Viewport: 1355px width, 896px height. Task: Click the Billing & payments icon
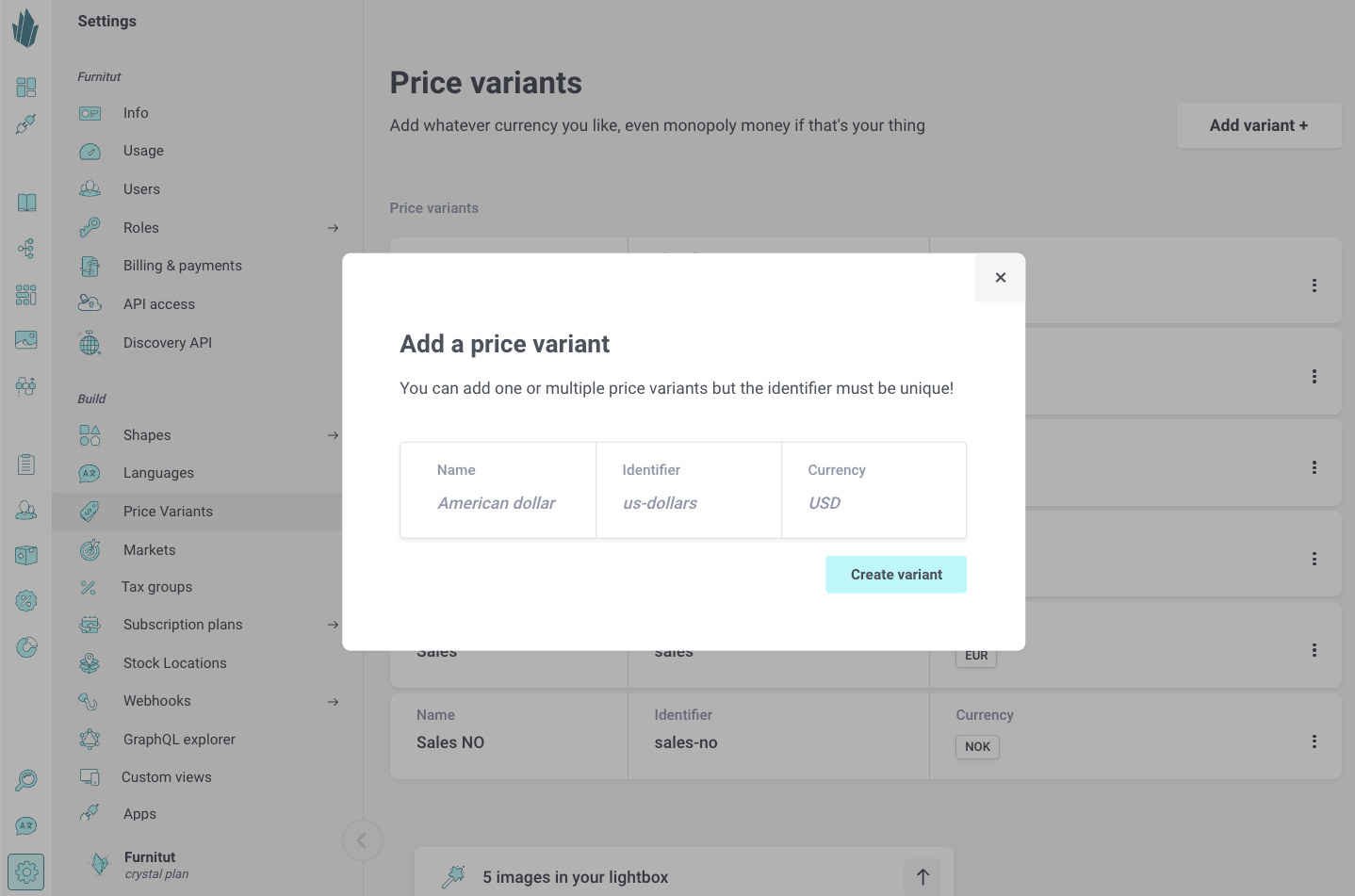[x=90, y=267]
